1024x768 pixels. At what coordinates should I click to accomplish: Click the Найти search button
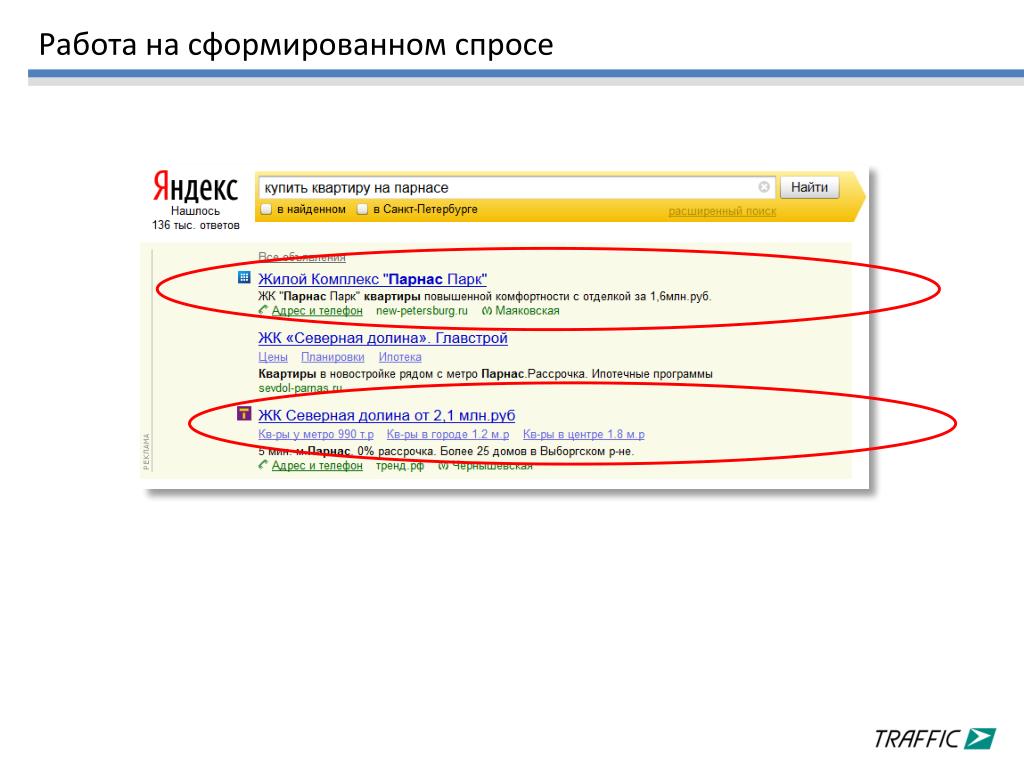[809, 187]
